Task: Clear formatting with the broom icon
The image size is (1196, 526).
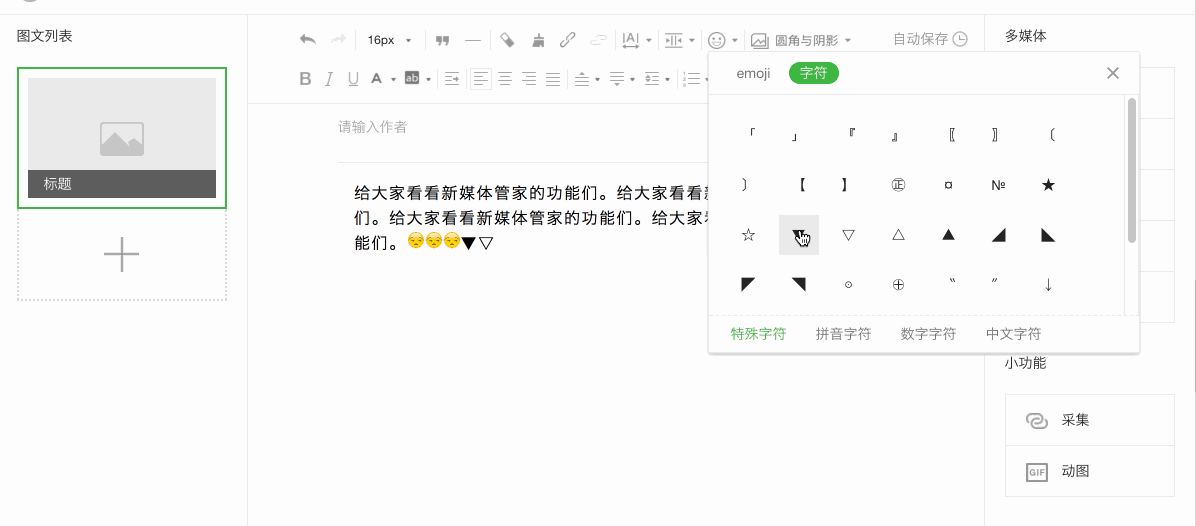Action: click(x=538, y=40)
